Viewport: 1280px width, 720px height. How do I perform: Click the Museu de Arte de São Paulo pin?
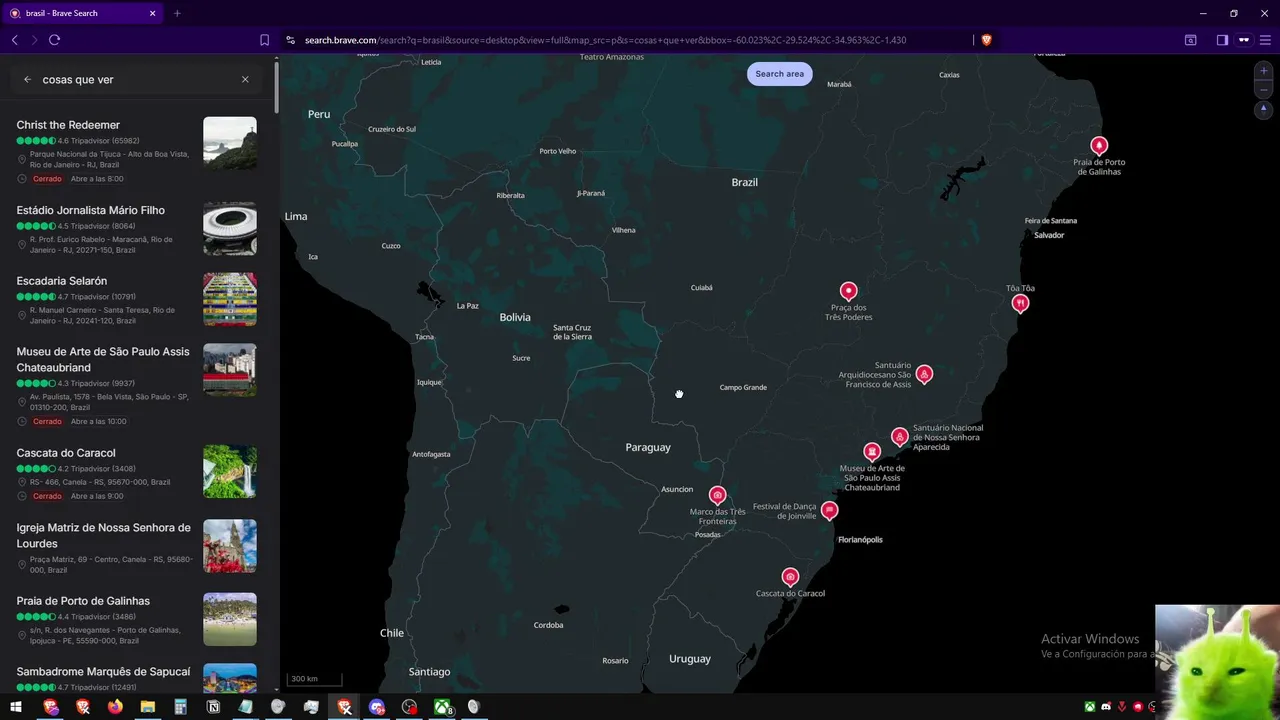(872, 452)
